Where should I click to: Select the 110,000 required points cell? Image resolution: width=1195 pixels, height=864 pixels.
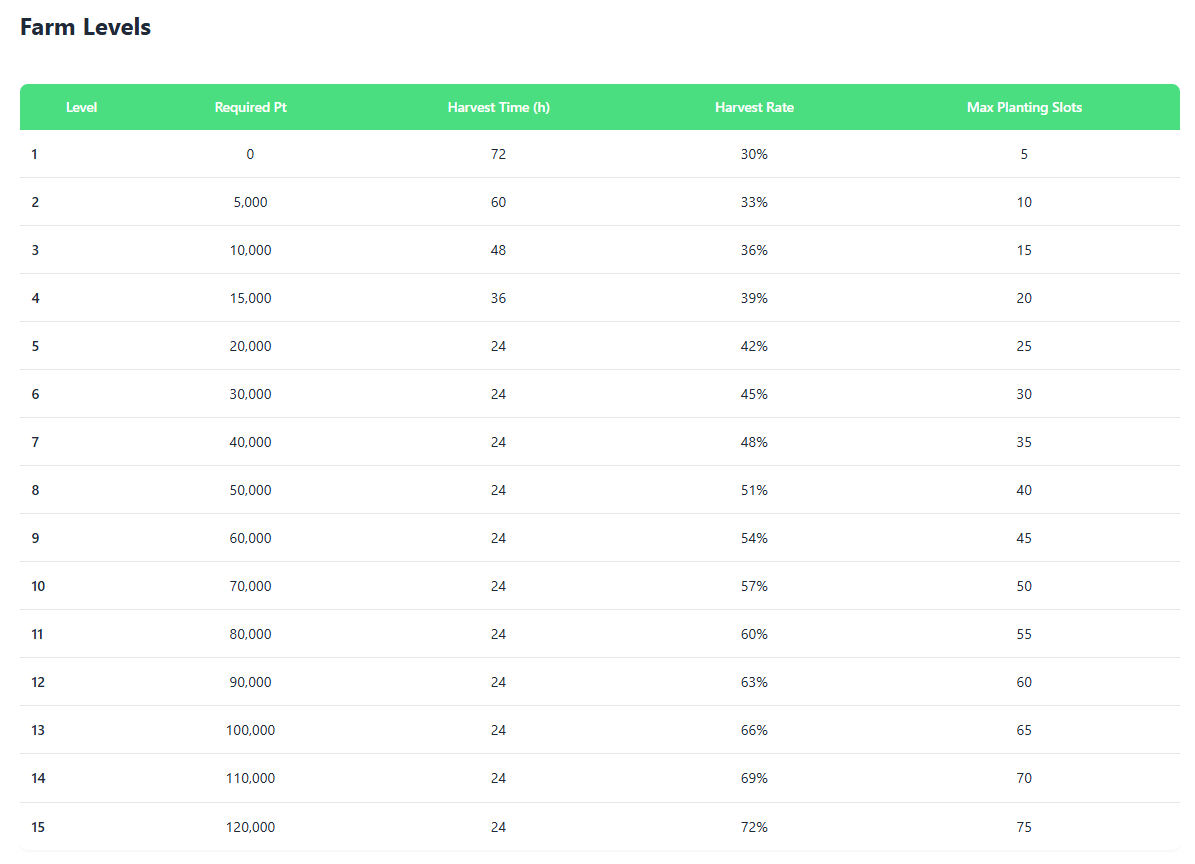click(251, 778)
